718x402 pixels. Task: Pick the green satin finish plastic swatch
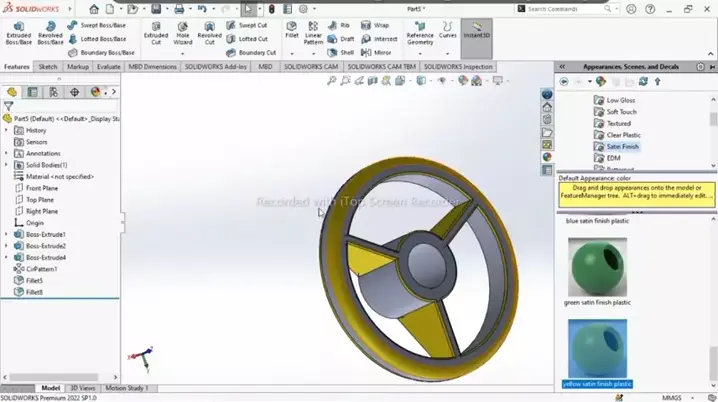tap(597, 266)
